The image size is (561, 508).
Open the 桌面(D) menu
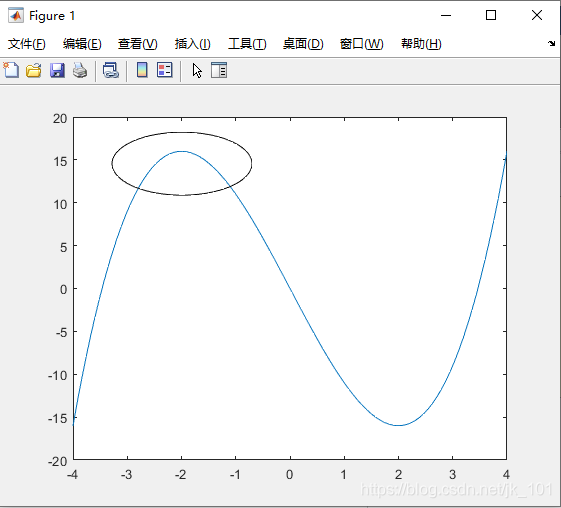pyautogui.click(x=303, y=44)
